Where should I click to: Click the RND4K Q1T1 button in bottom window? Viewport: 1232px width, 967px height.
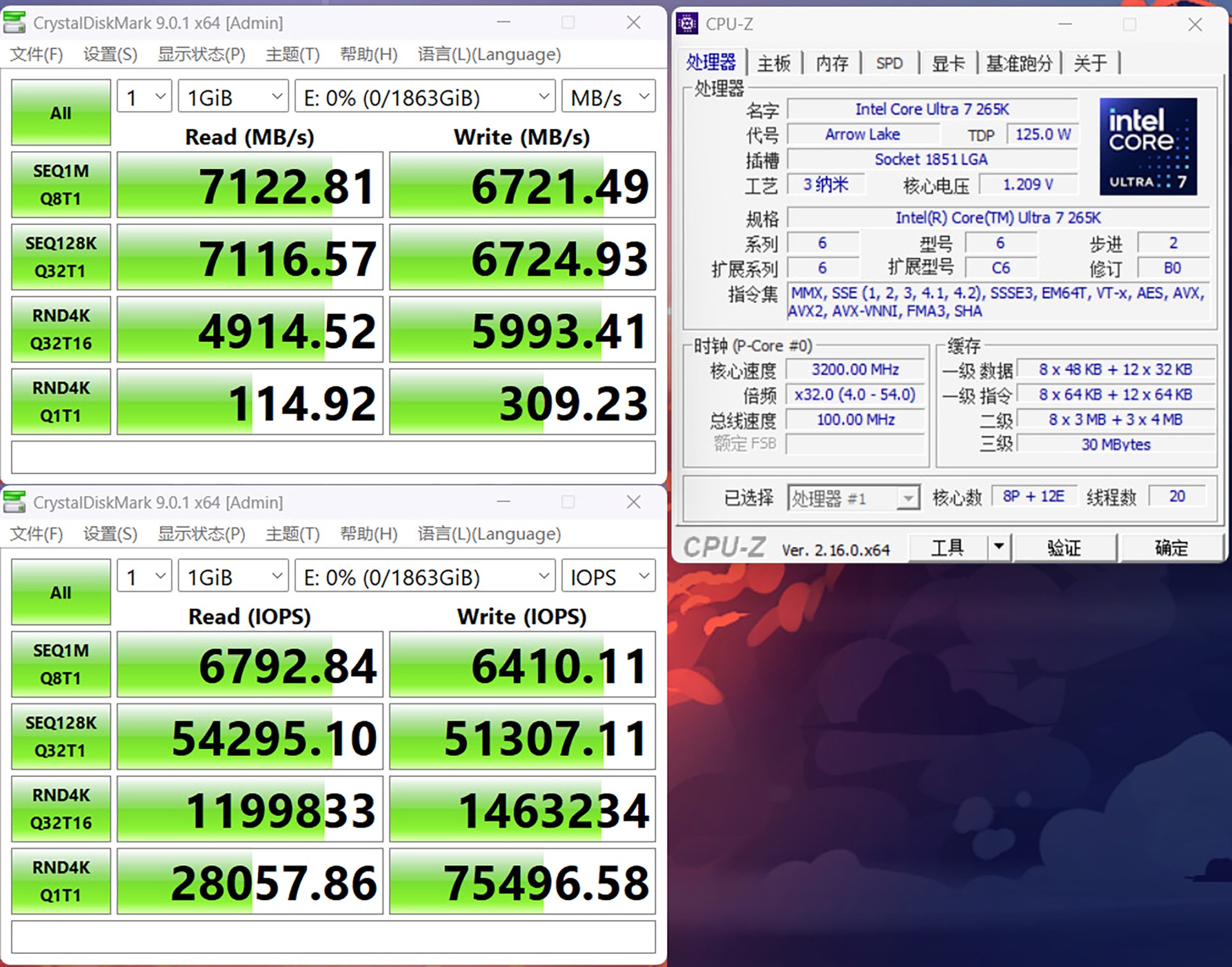click(61, 881)
